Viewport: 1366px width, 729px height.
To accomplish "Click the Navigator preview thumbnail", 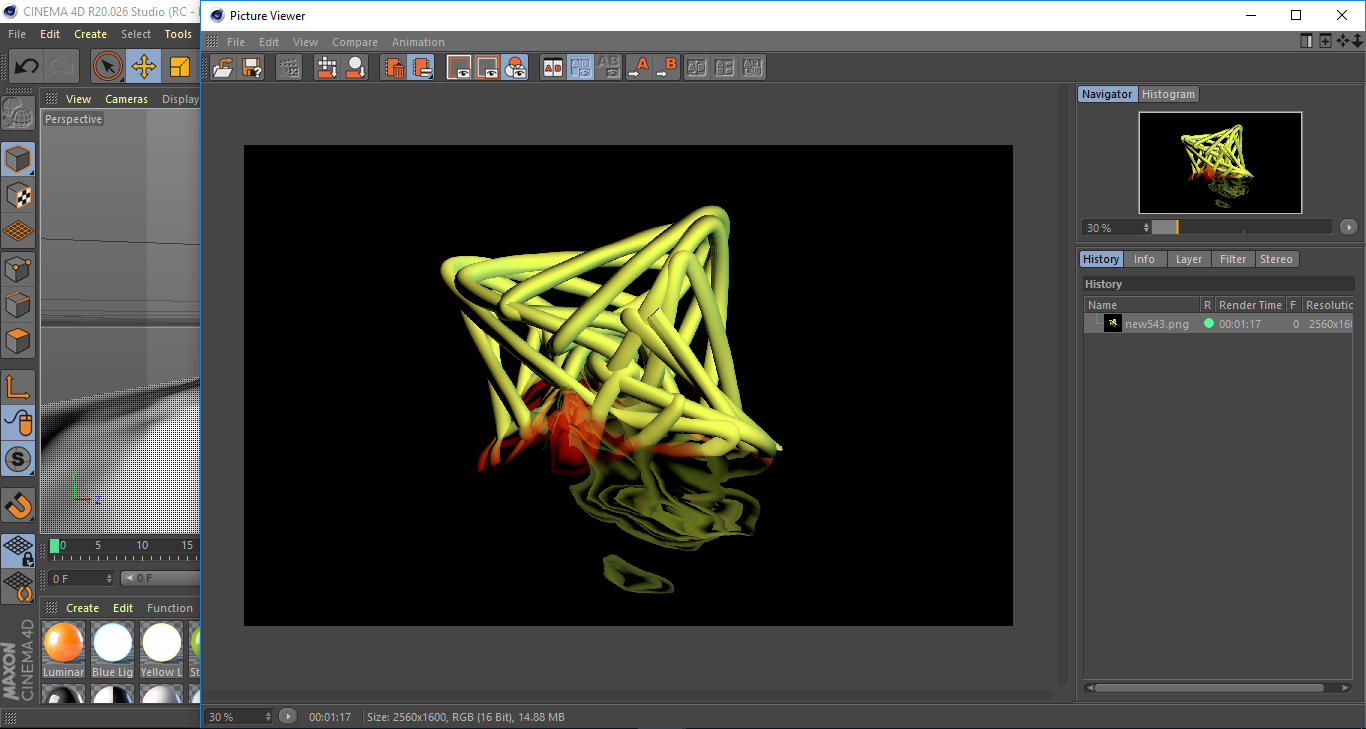I will click(x=1220, y=162).
